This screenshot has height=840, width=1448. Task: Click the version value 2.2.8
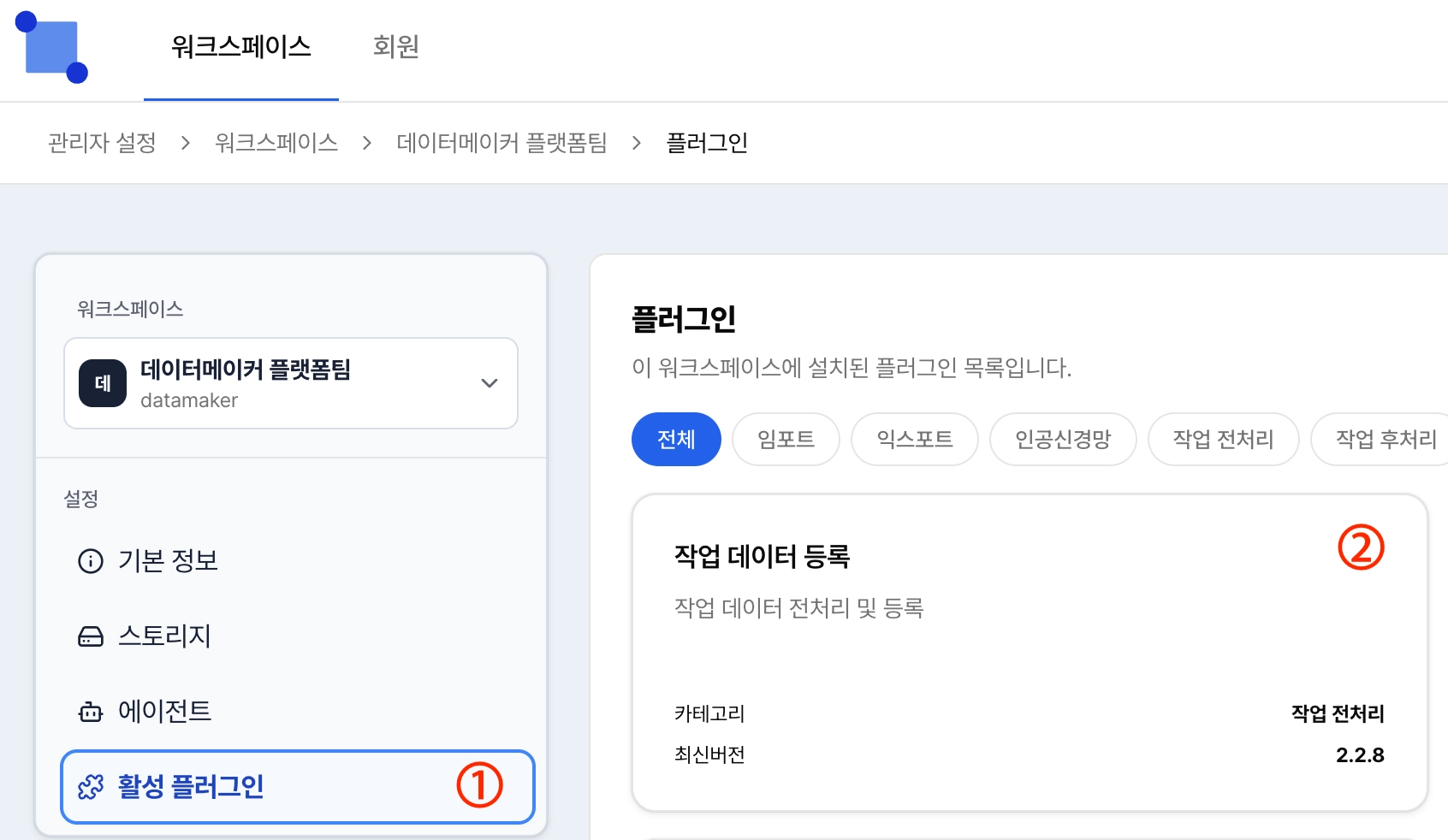pos(1360,755)
